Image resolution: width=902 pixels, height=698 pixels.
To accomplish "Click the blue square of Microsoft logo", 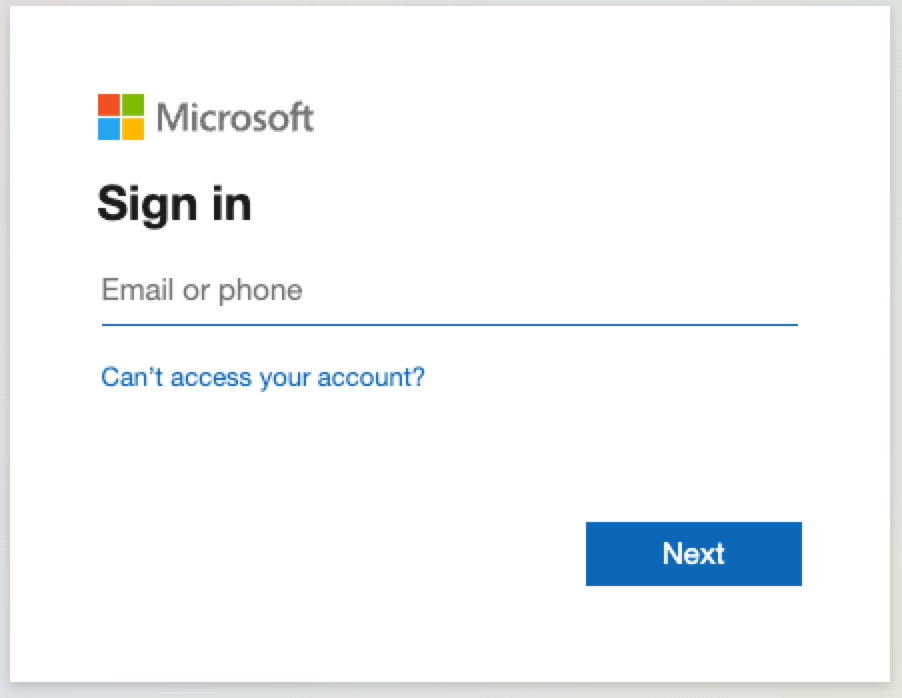I will pos(109,129).
